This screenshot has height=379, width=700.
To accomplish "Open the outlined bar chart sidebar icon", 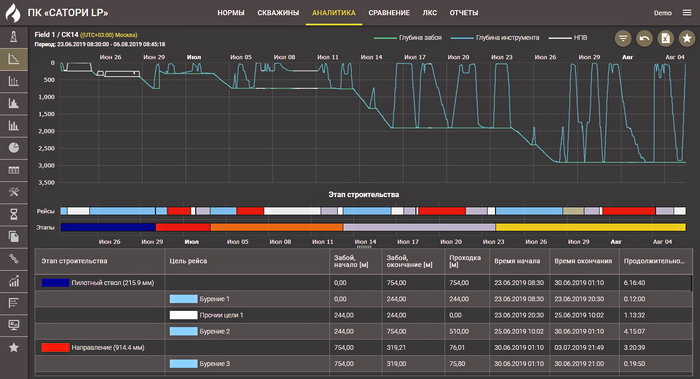I will pyautogui.click(x=14, y=81).
